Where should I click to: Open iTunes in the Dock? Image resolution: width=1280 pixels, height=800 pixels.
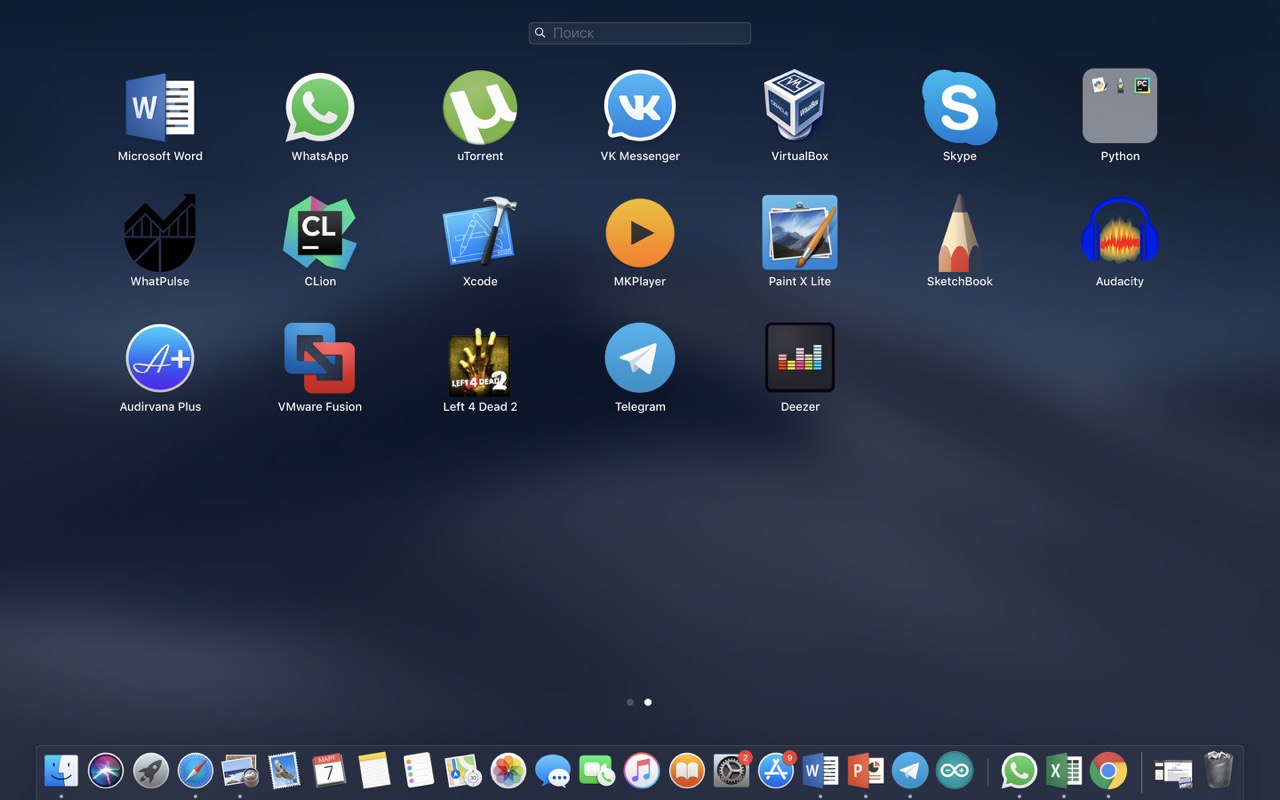click(642, 770)
